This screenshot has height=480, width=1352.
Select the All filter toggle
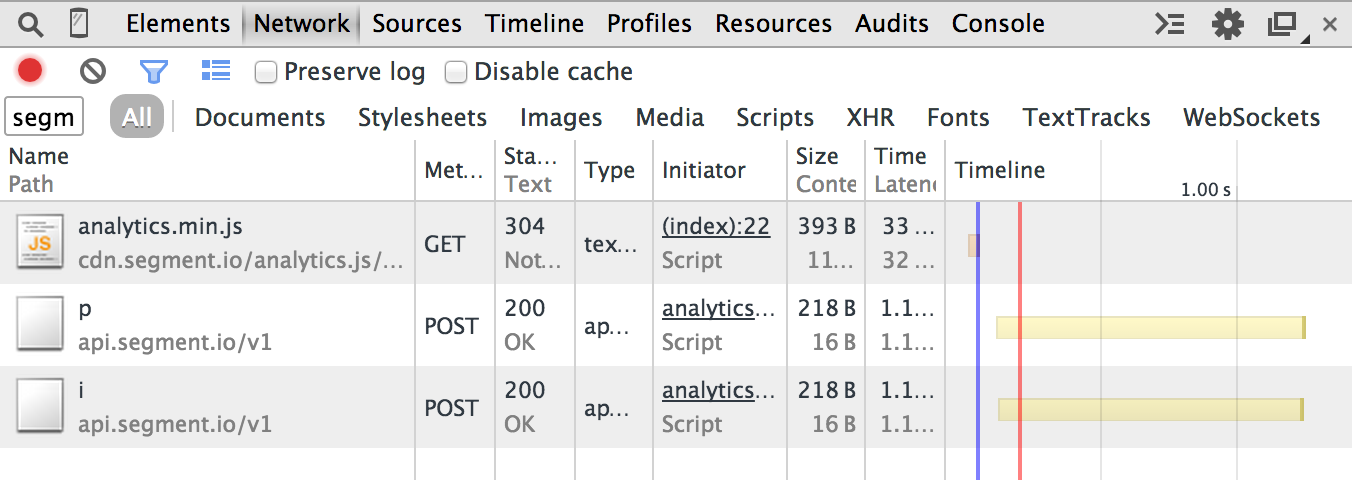point(137,118)
